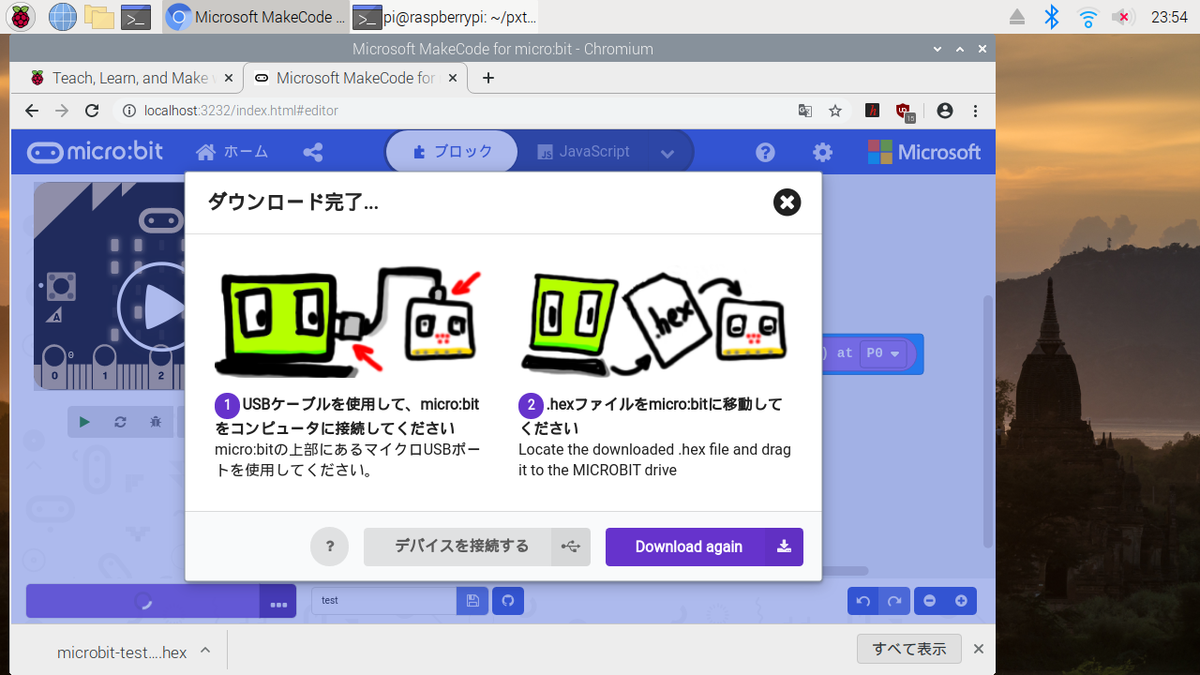Image resolution: width=1200 pixels, height=675 pixels.
Task: Close the downloads bar
Action: (x=979, y=649)
